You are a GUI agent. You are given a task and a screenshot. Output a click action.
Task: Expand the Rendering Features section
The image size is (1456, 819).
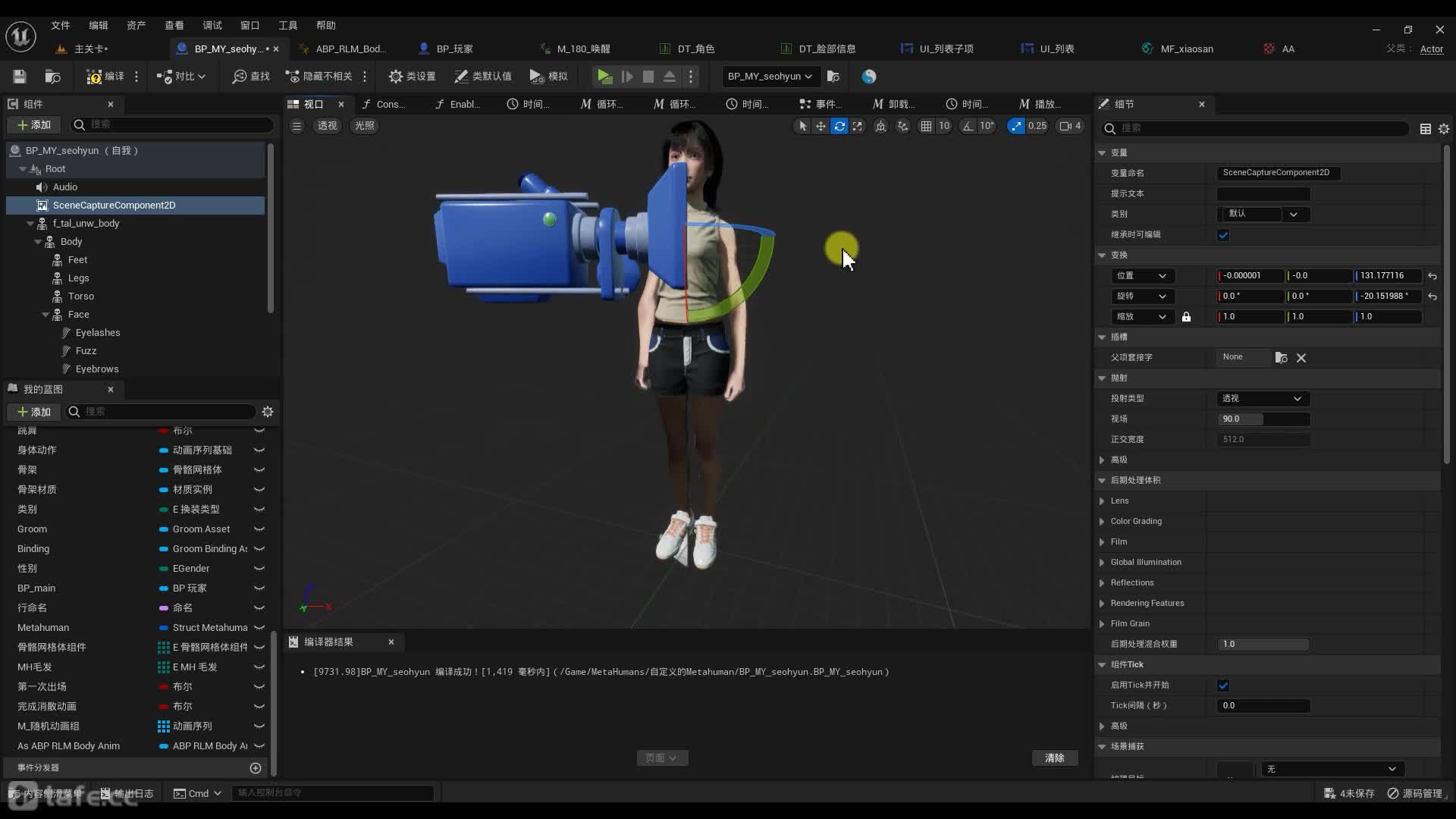coord(1102,604)
